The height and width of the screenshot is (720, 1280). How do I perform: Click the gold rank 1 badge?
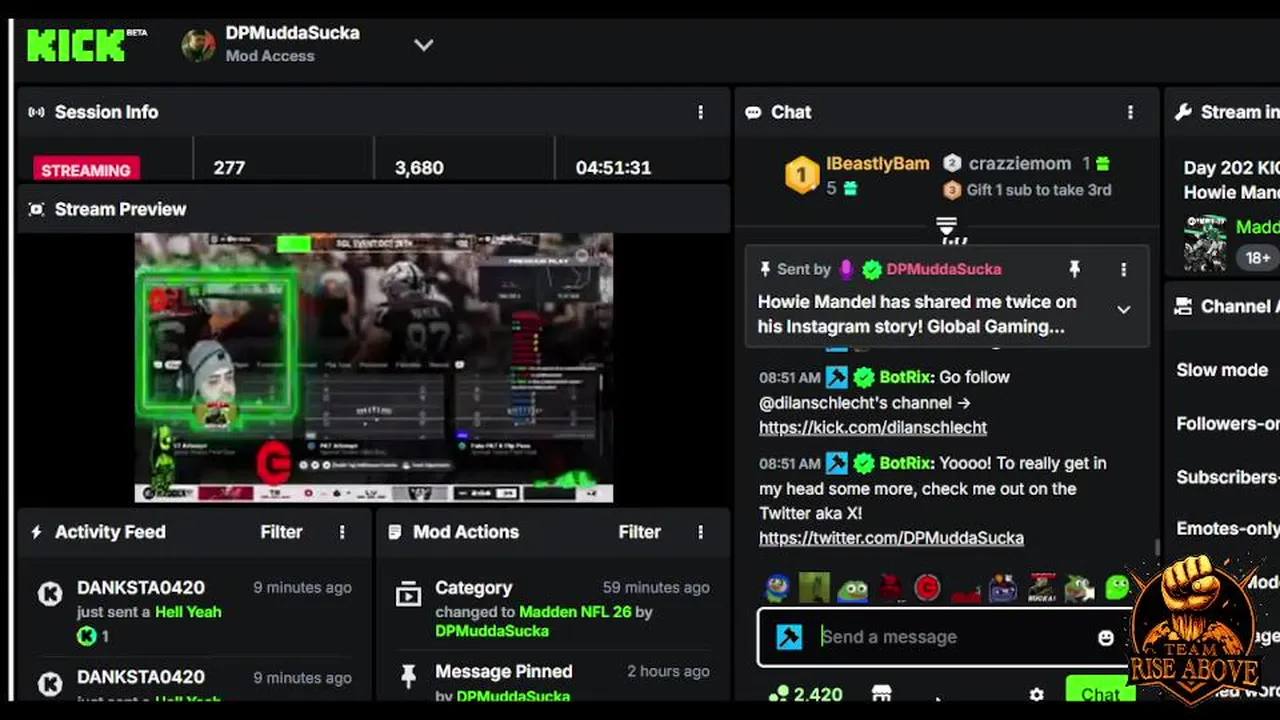pos(801,175)
